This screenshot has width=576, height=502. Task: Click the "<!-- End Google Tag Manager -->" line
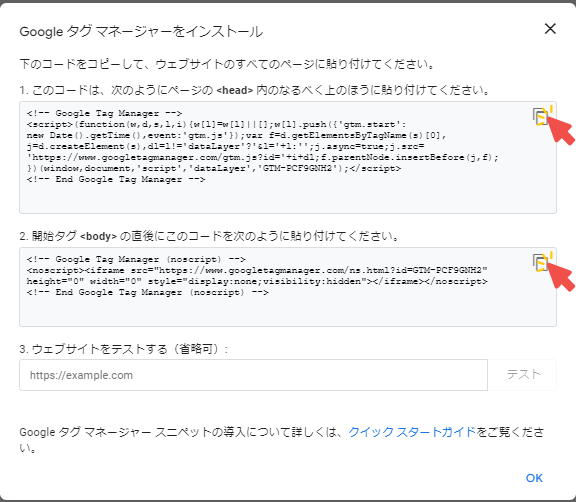click(116, 179)
